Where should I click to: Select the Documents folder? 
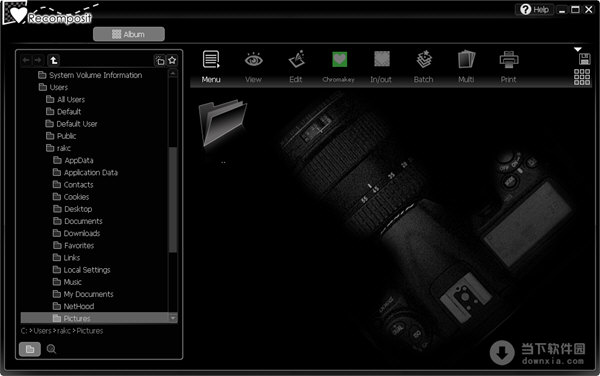click(x=78, y=221)
